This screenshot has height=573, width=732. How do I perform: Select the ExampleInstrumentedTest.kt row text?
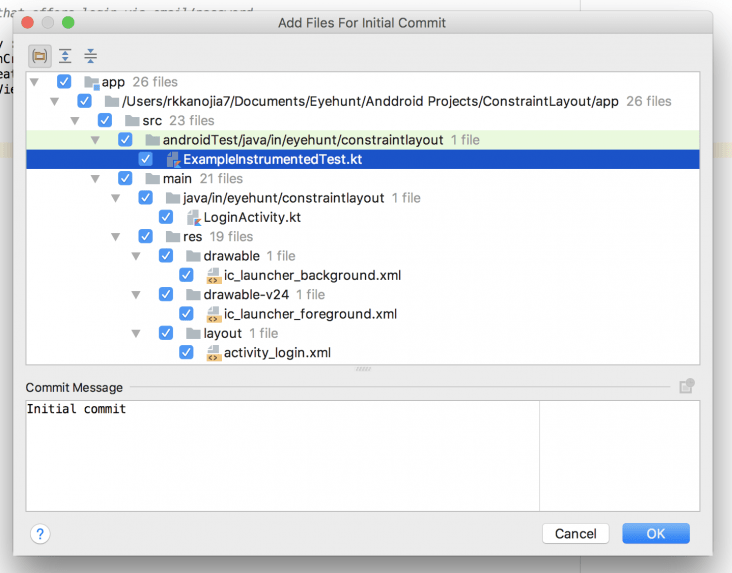[273, 160]
